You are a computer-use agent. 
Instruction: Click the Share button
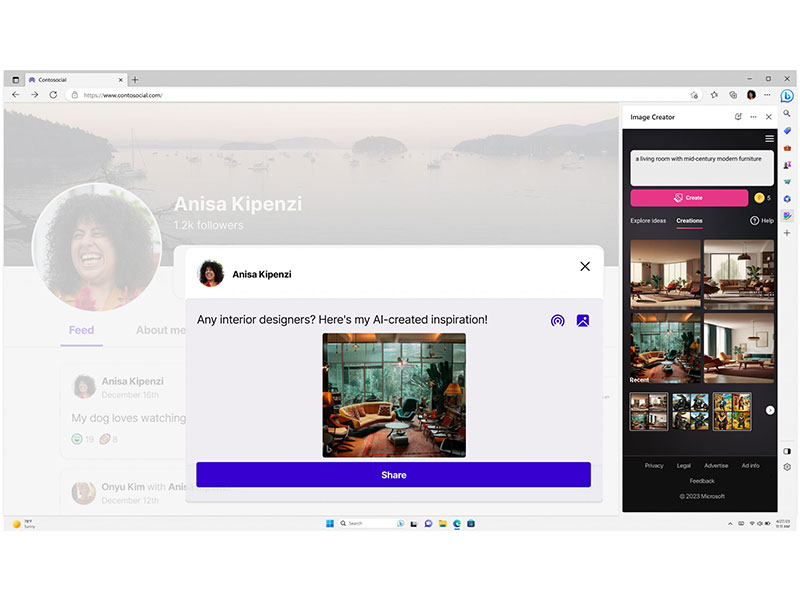[393, 475]
